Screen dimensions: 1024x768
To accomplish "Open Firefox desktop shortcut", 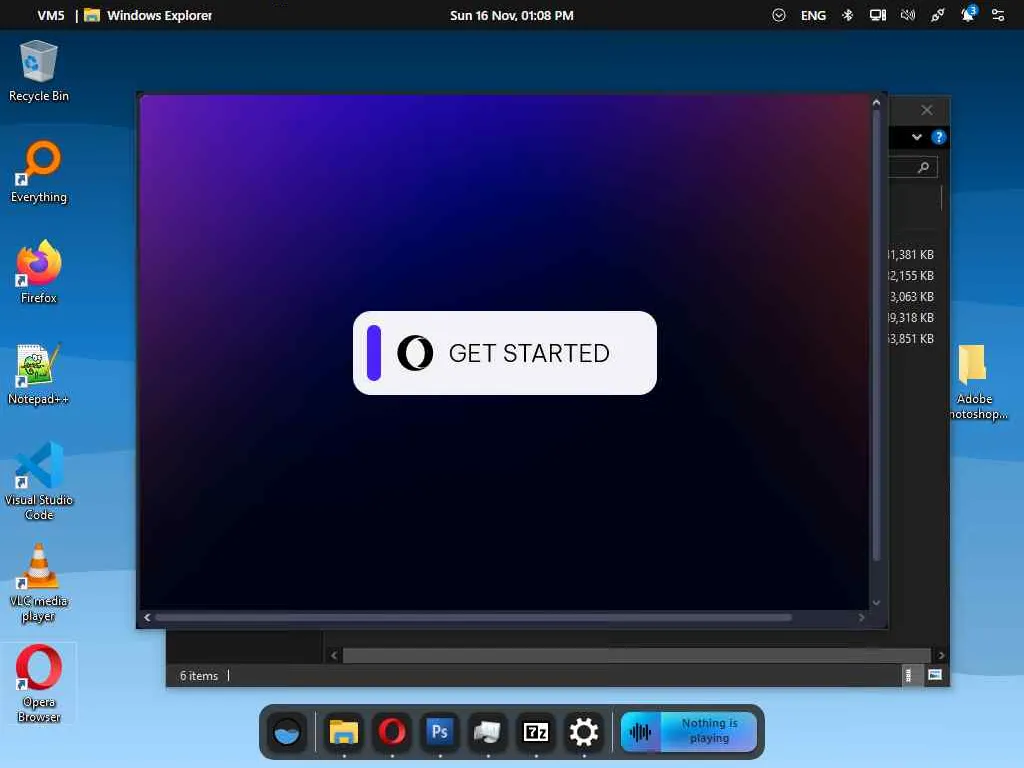I will 39,272.
